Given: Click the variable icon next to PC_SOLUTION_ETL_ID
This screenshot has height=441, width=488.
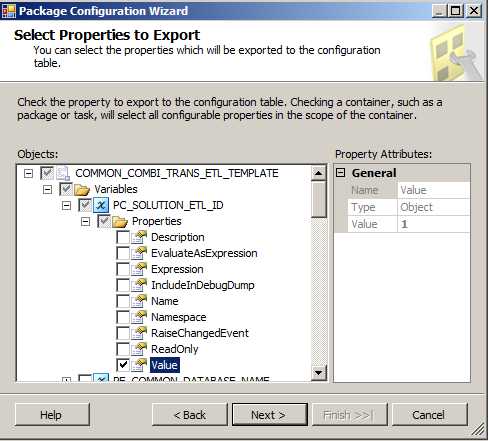Looking at the screenshot, I should [x=101, y=205].
